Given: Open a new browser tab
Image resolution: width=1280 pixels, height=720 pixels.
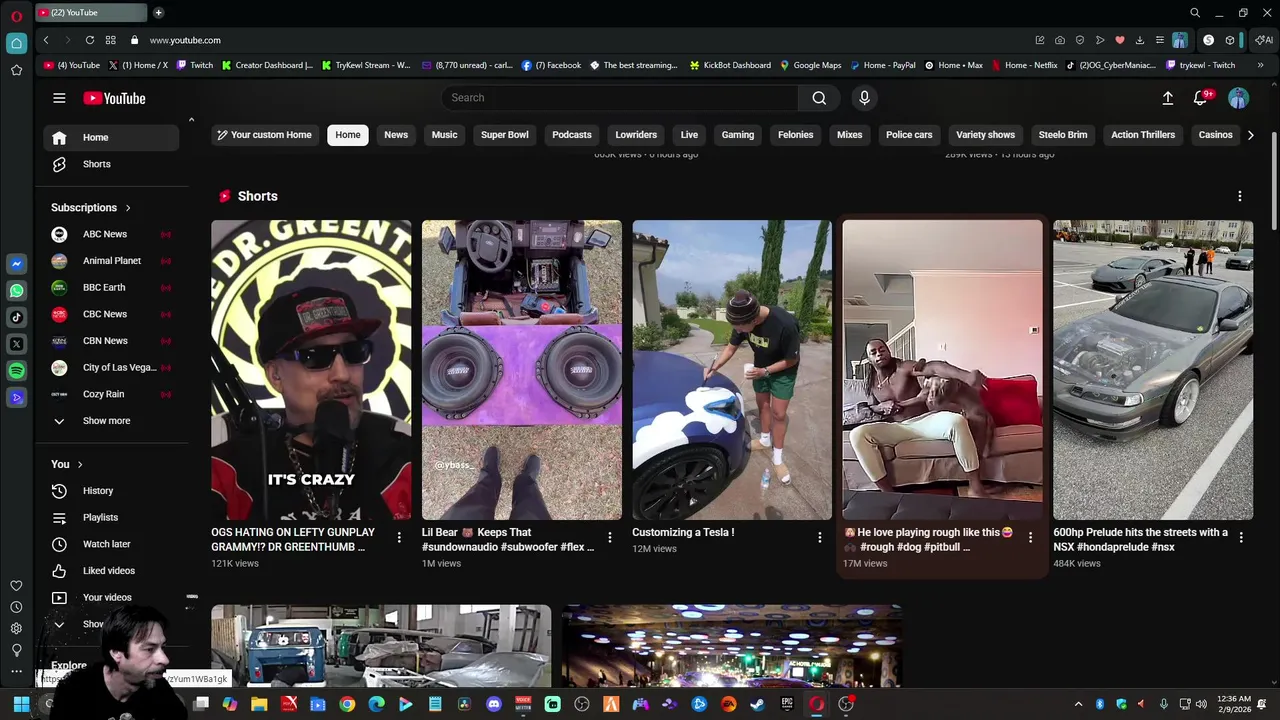Looking at the screenshot, I should (158, 13).
